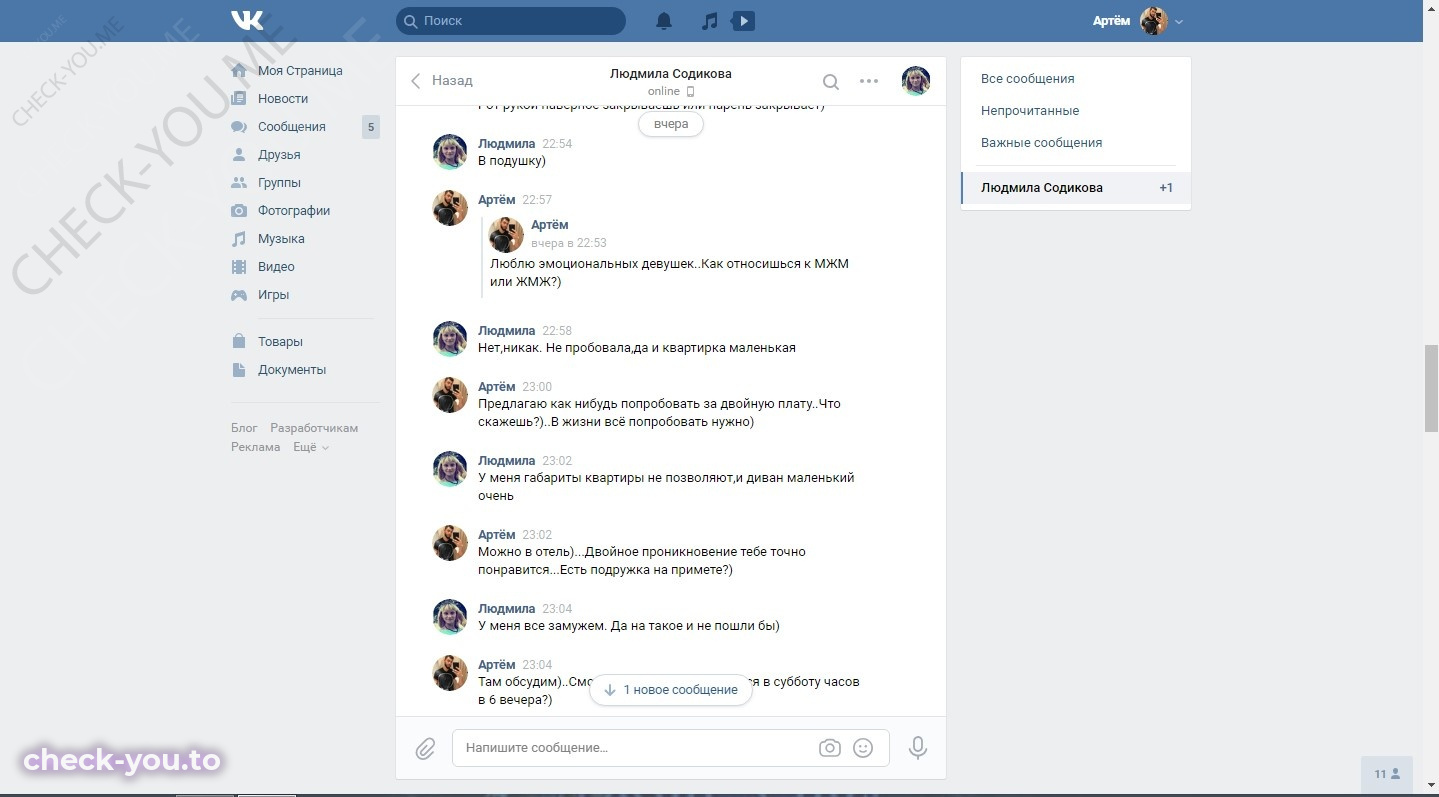Click Людмила avatar at 22:54 message

[450, 153]
